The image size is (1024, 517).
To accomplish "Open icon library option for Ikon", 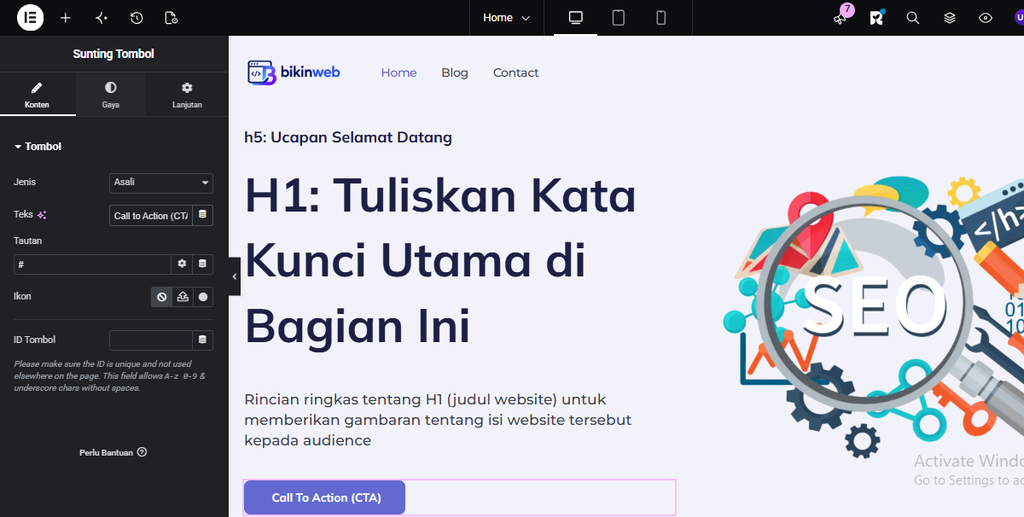I will pos(203,297).
